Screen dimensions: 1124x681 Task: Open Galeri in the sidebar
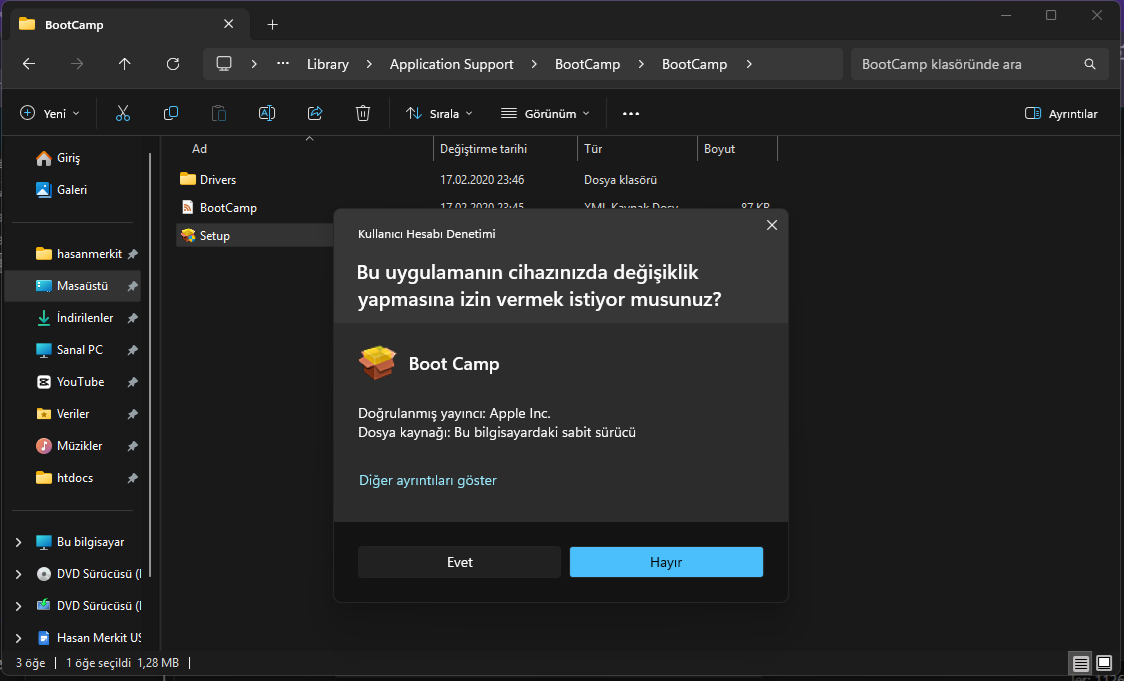[62, 190]
